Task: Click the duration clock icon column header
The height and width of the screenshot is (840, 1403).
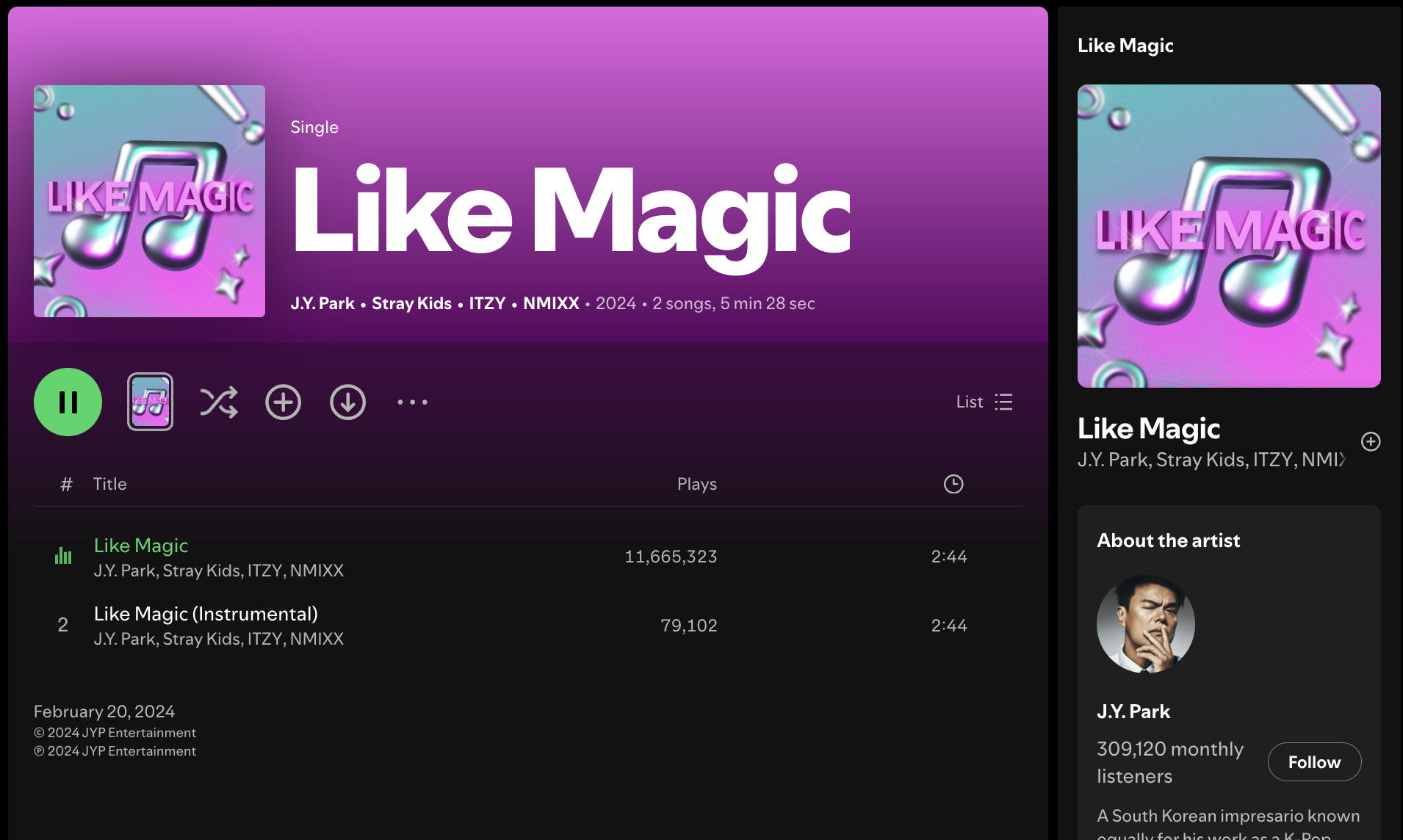Action: 953,484
